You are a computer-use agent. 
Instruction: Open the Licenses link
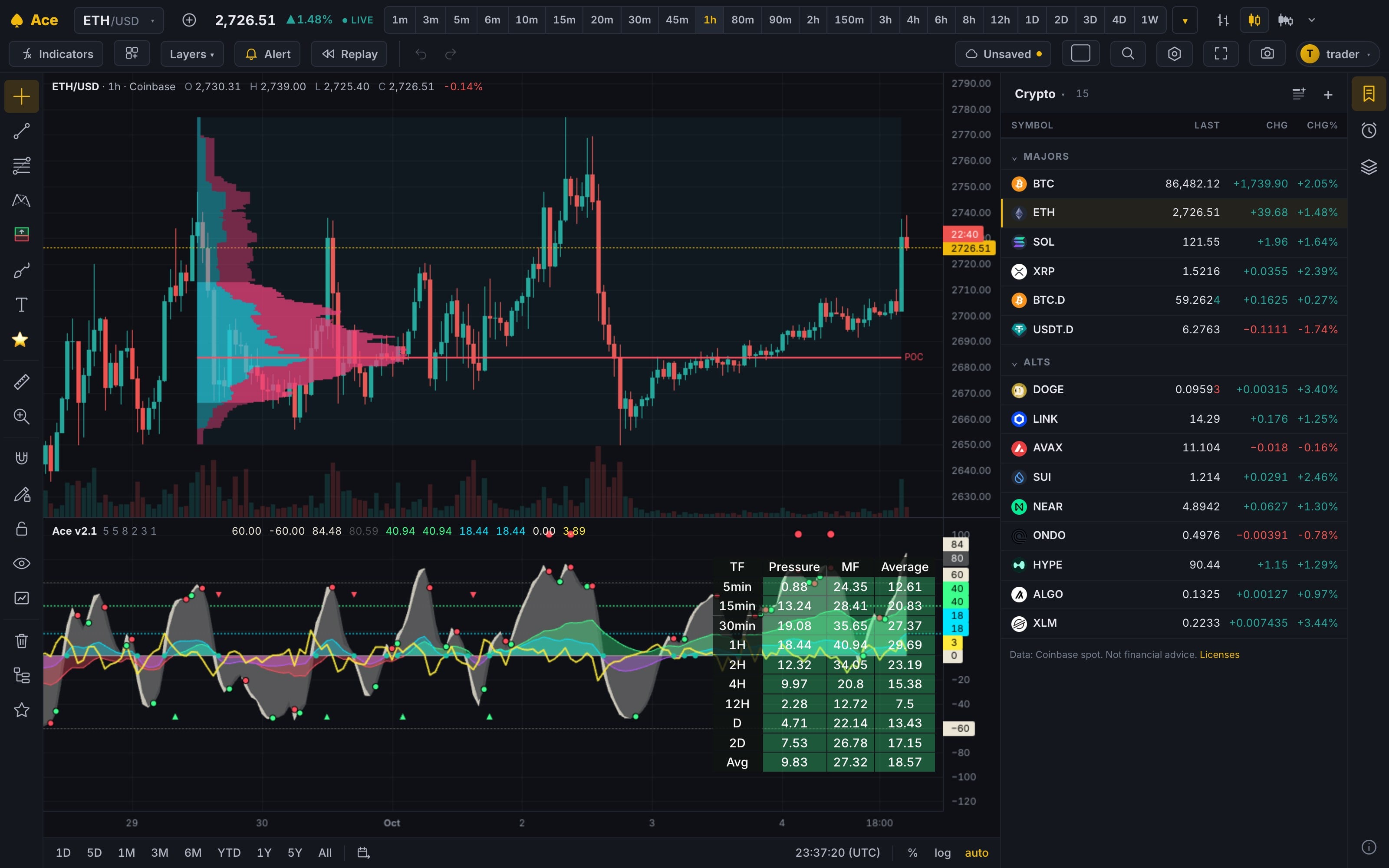[1219, 654]
